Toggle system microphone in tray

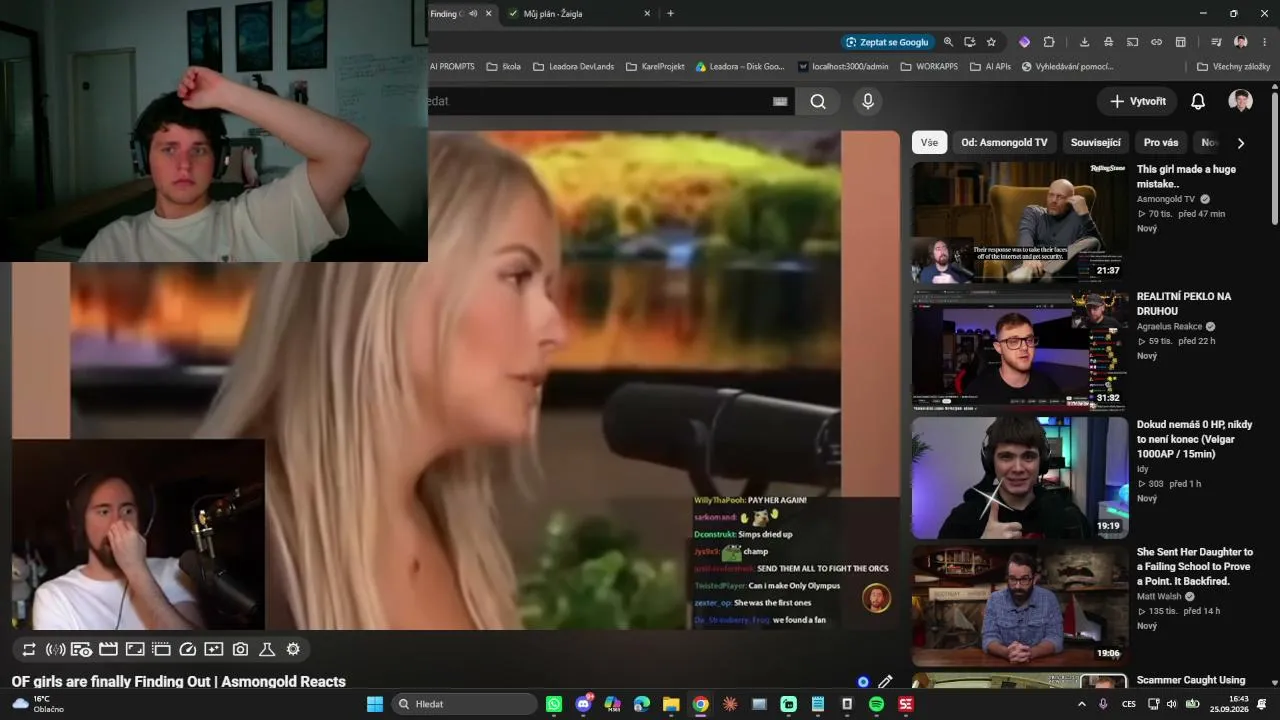coord(1103,704)
